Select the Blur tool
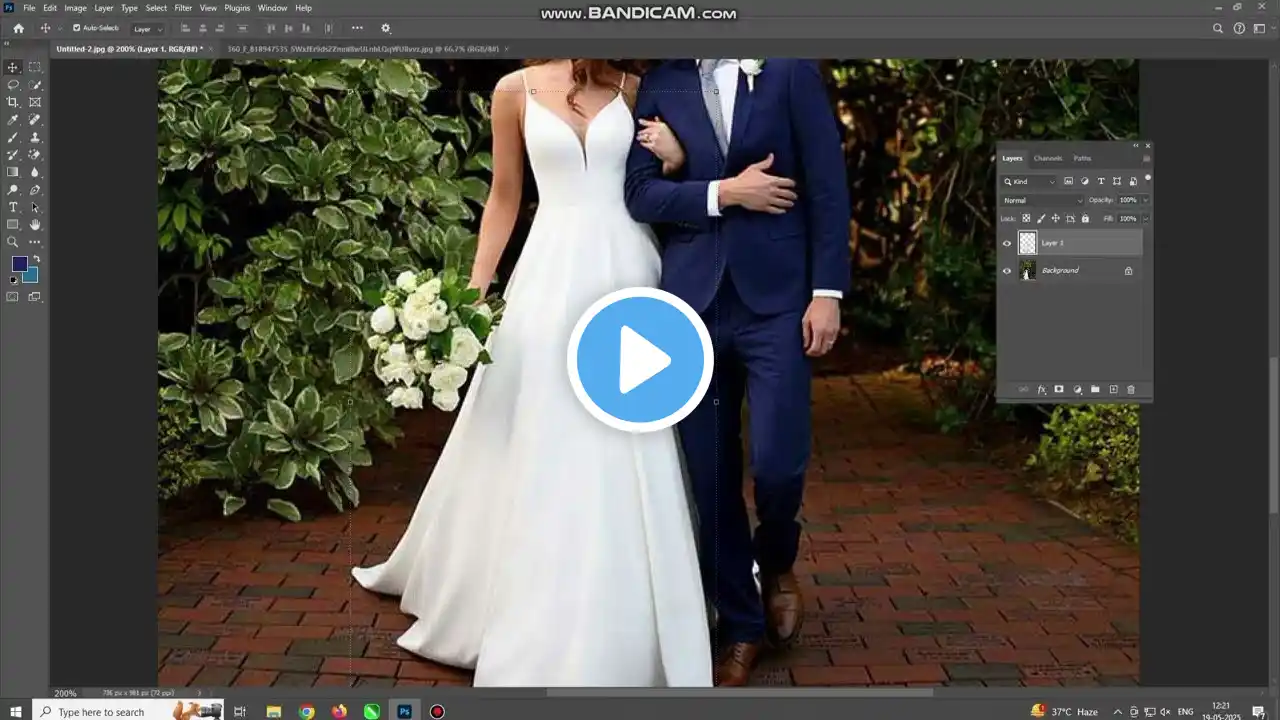Viewport: 1280px width, 720px height. tap(35, 172)
